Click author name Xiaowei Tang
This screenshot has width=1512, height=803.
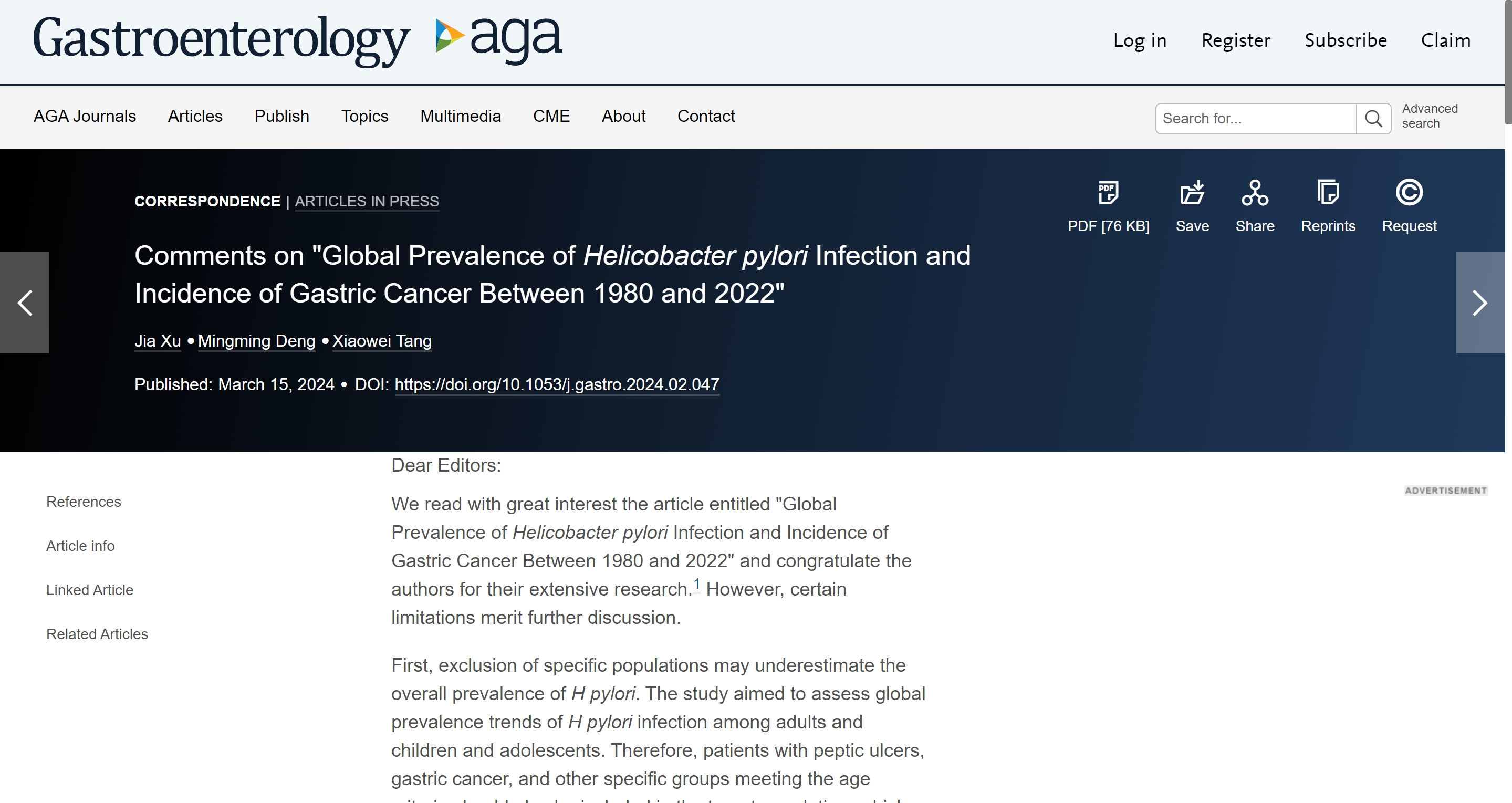click(382, 341)
